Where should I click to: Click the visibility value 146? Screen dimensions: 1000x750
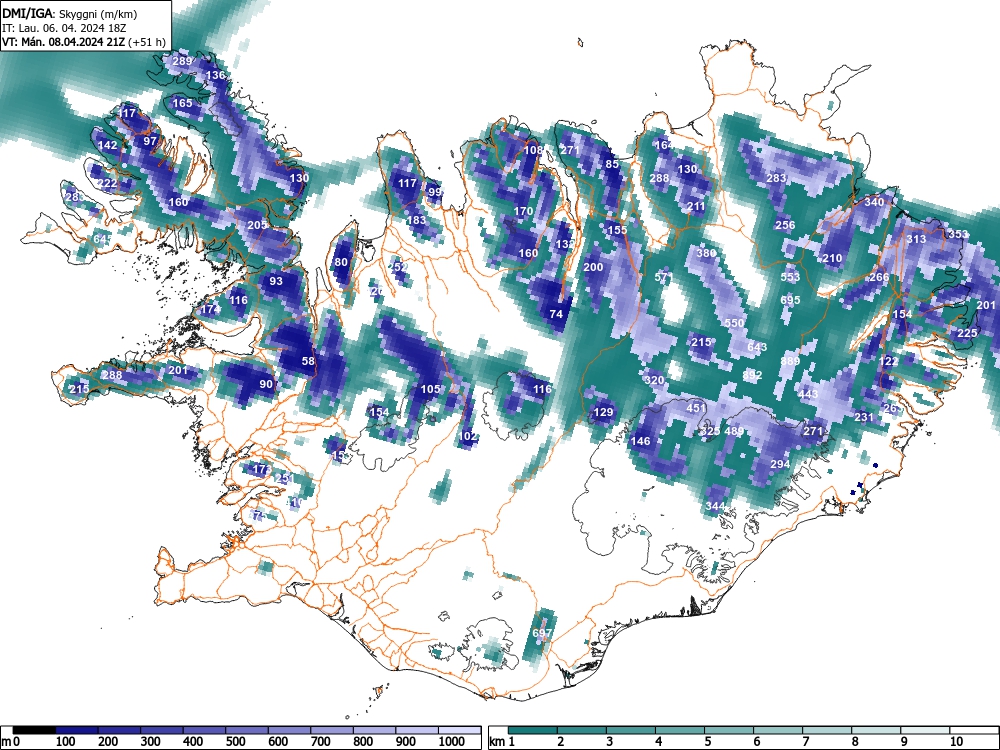(640, 441)
